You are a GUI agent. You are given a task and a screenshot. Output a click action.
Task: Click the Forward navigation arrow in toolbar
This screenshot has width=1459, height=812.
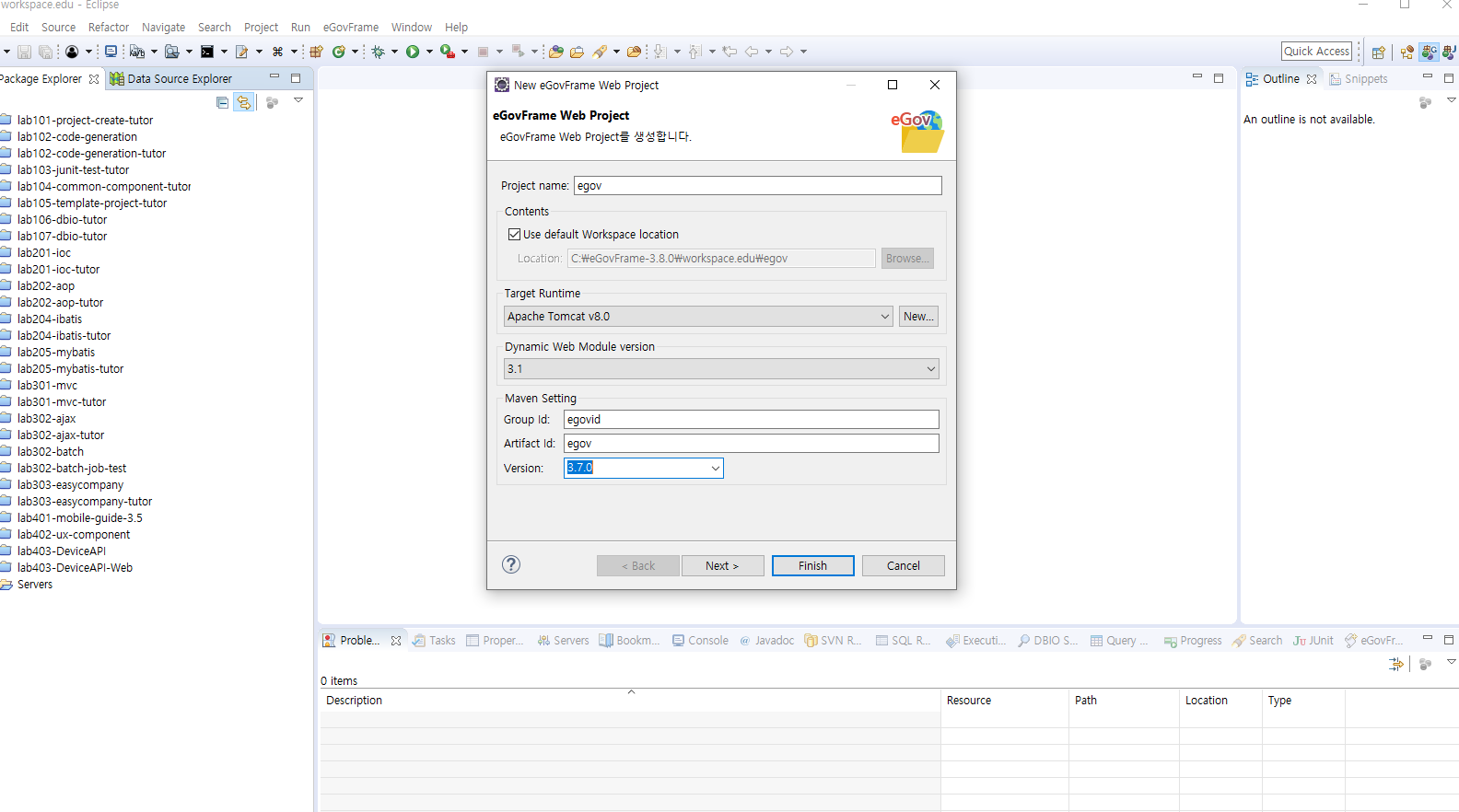click(787, 52)
